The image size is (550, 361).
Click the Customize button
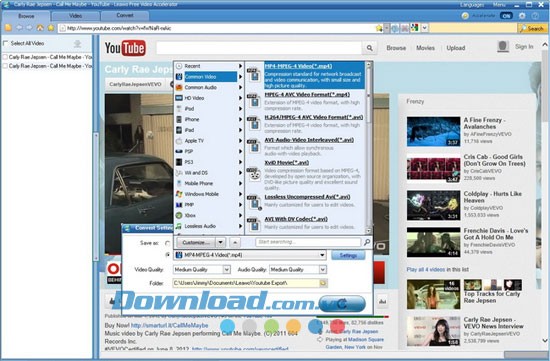pyautogui.click(x=196, y=242)
